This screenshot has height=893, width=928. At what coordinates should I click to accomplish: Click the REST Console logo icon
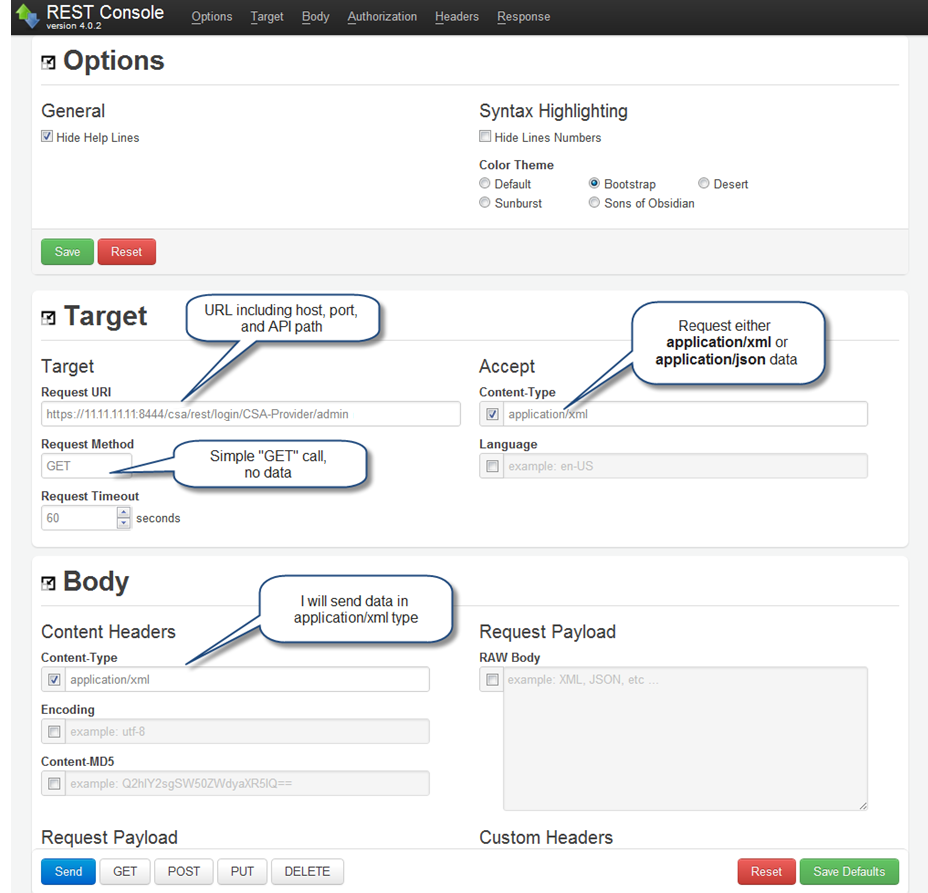(27, 17)
